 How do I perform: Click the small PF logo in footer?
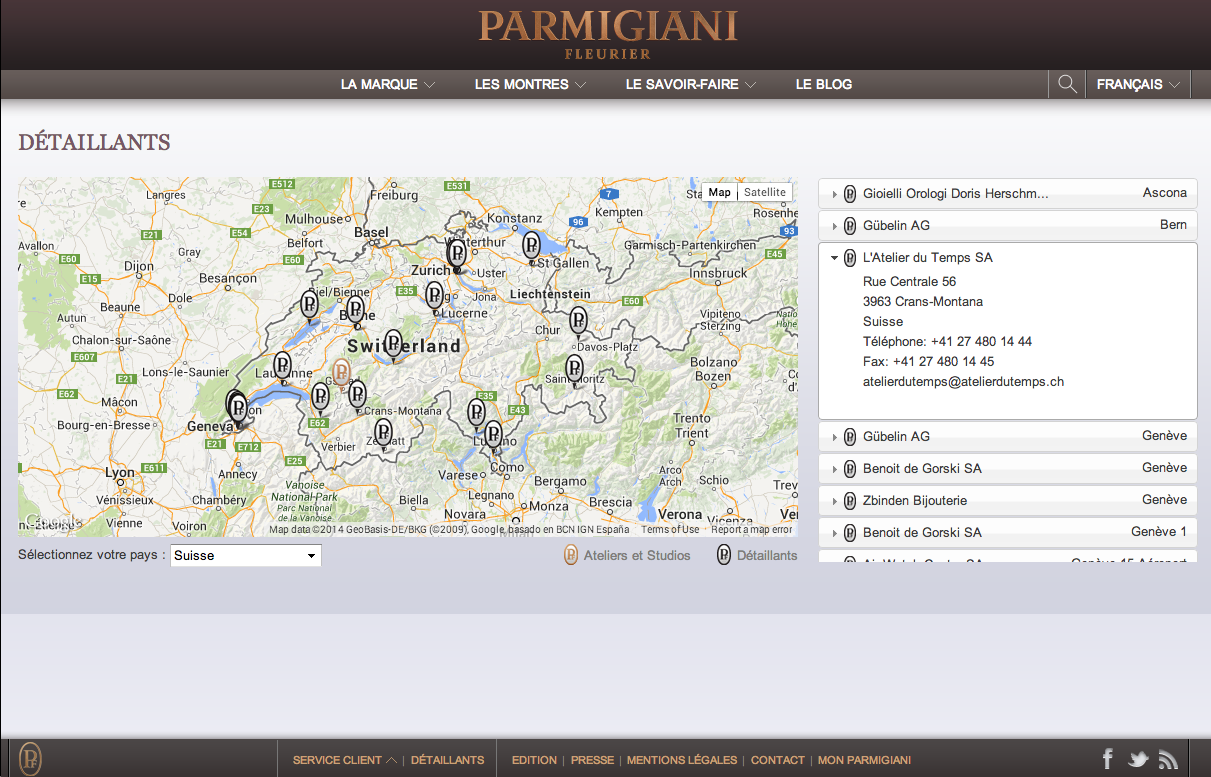coord(30,759)
